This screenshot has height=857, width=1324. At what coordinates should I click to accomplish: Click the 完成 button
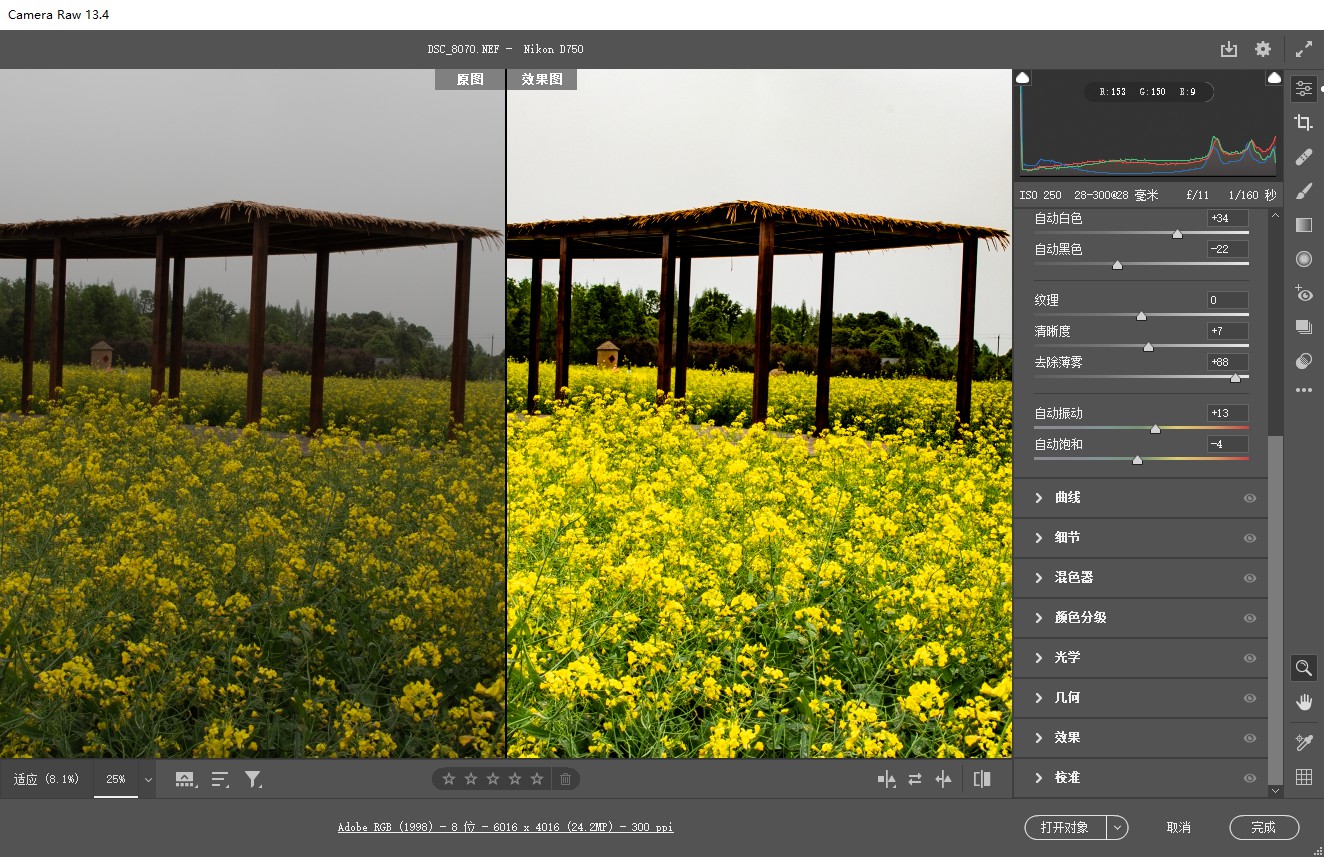pyautogui.click(x=1264, y=827)
